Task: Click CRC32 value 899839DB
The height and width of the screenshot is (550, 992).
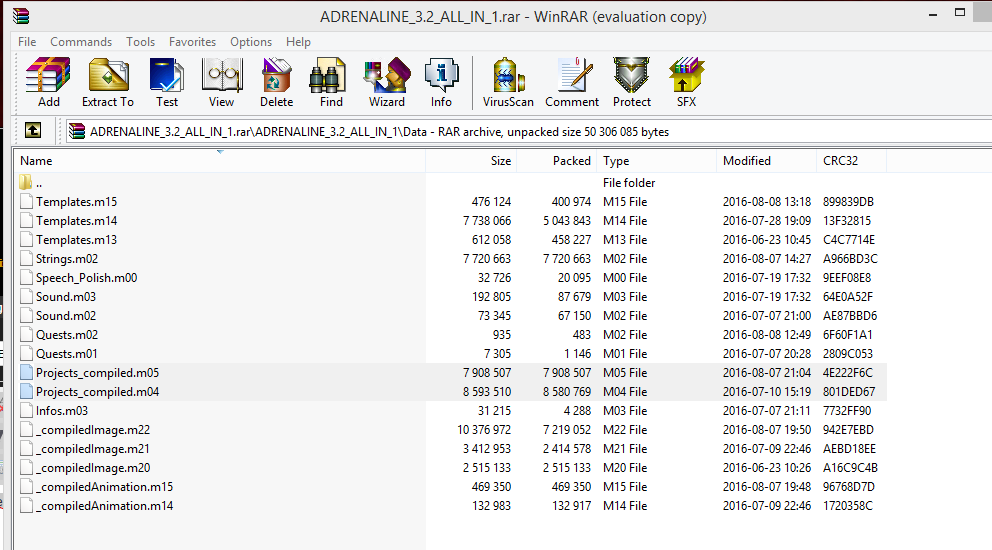Action: (x=848, y=201)
